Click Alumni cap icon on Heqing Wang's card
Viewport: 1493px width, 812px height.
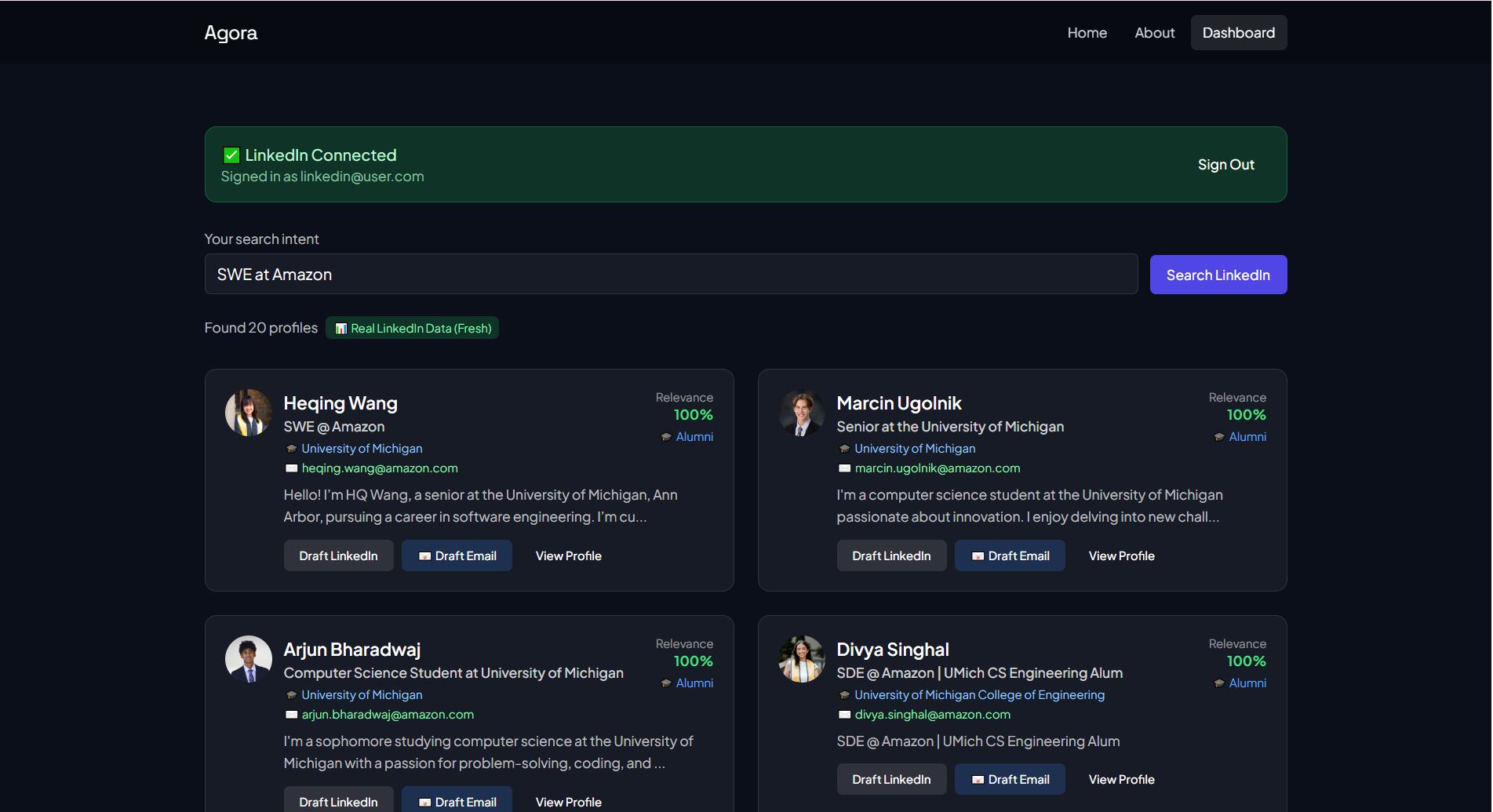click(x=666, y=437)
